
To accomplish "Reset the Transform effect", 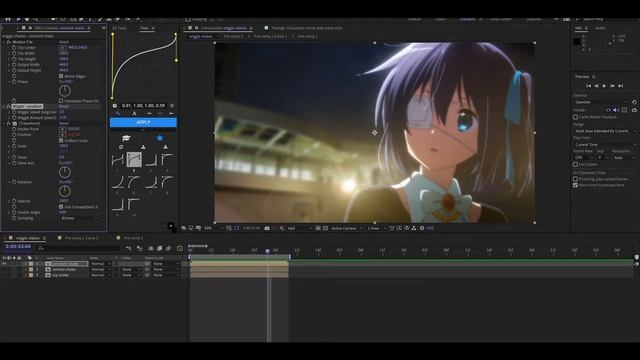I will point(64,123).
